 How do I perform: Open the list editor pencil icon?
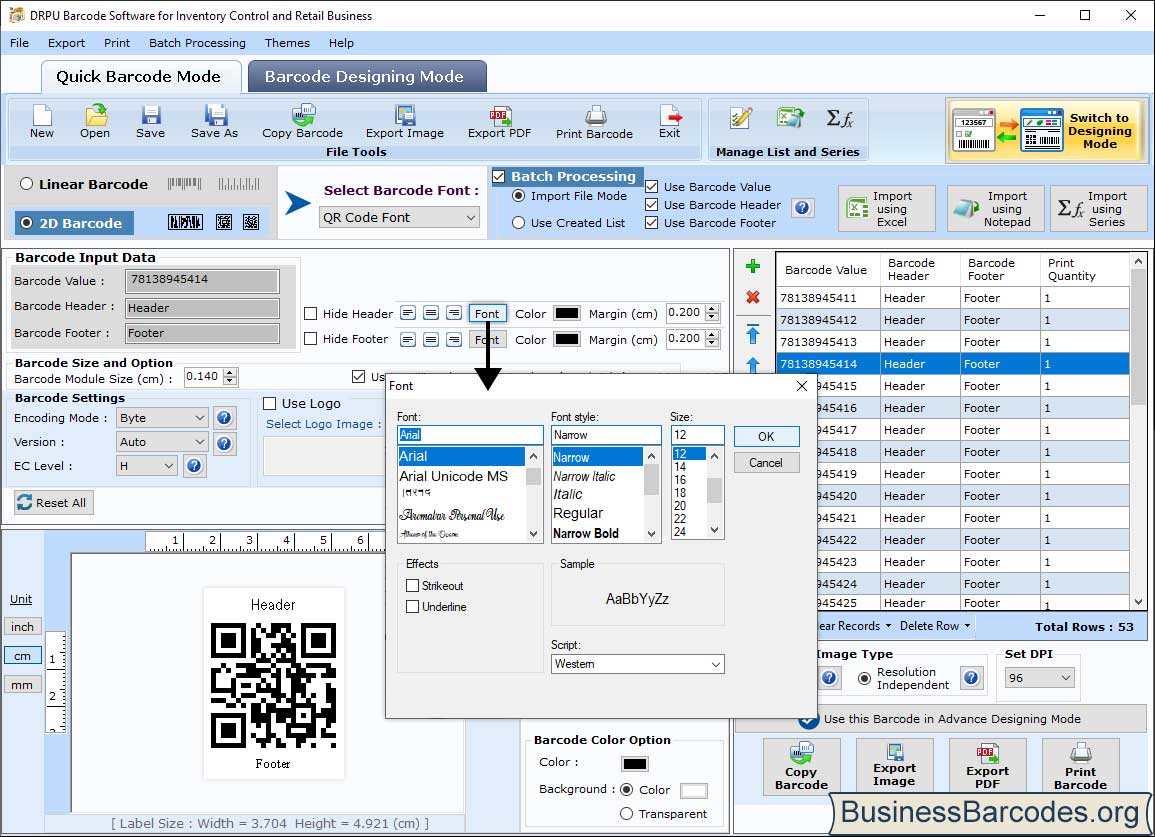[740, 118]
